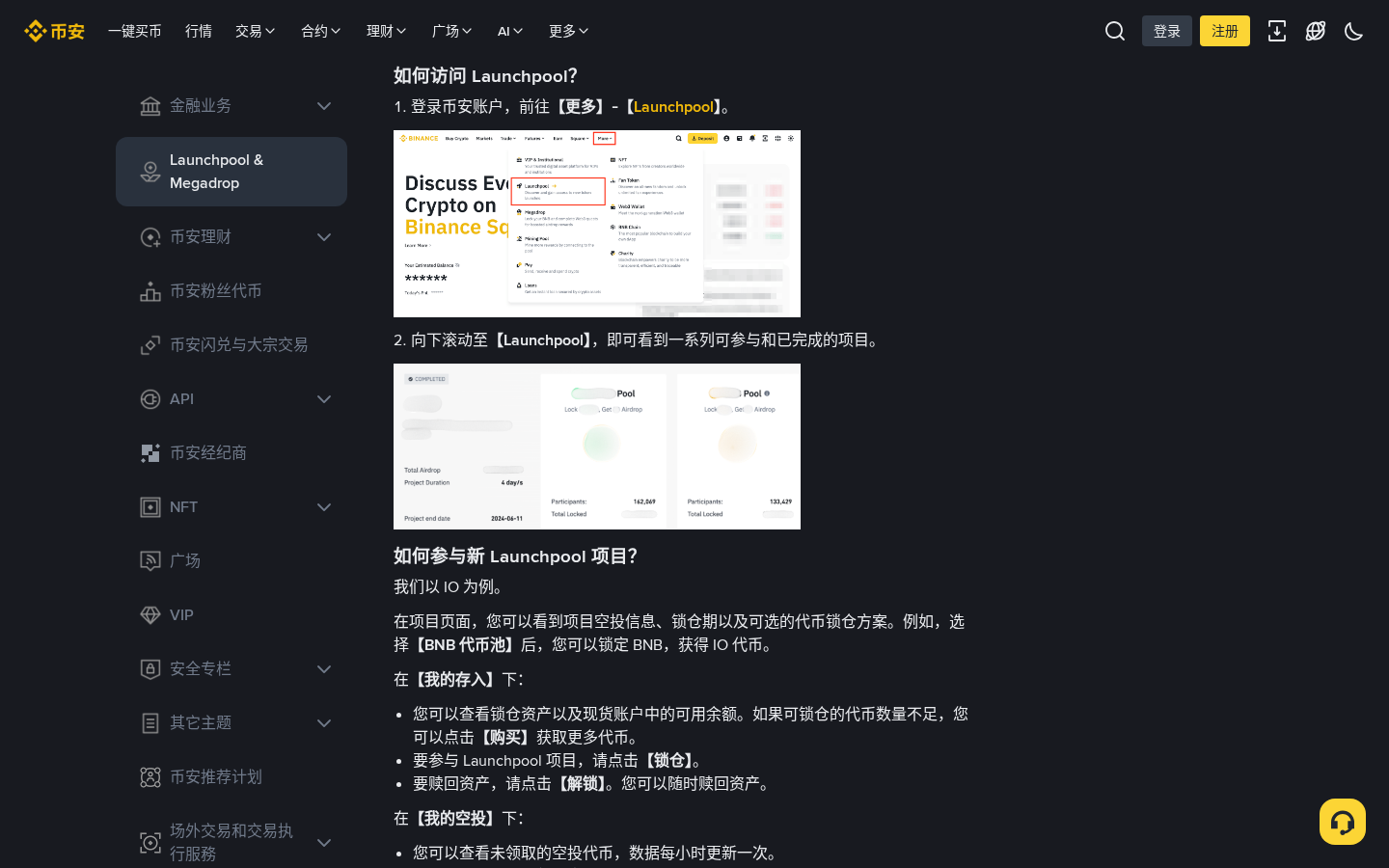Click the yellow 注册 register button
This screenshot has height=868, width=1389.
tap(1225, 31)
